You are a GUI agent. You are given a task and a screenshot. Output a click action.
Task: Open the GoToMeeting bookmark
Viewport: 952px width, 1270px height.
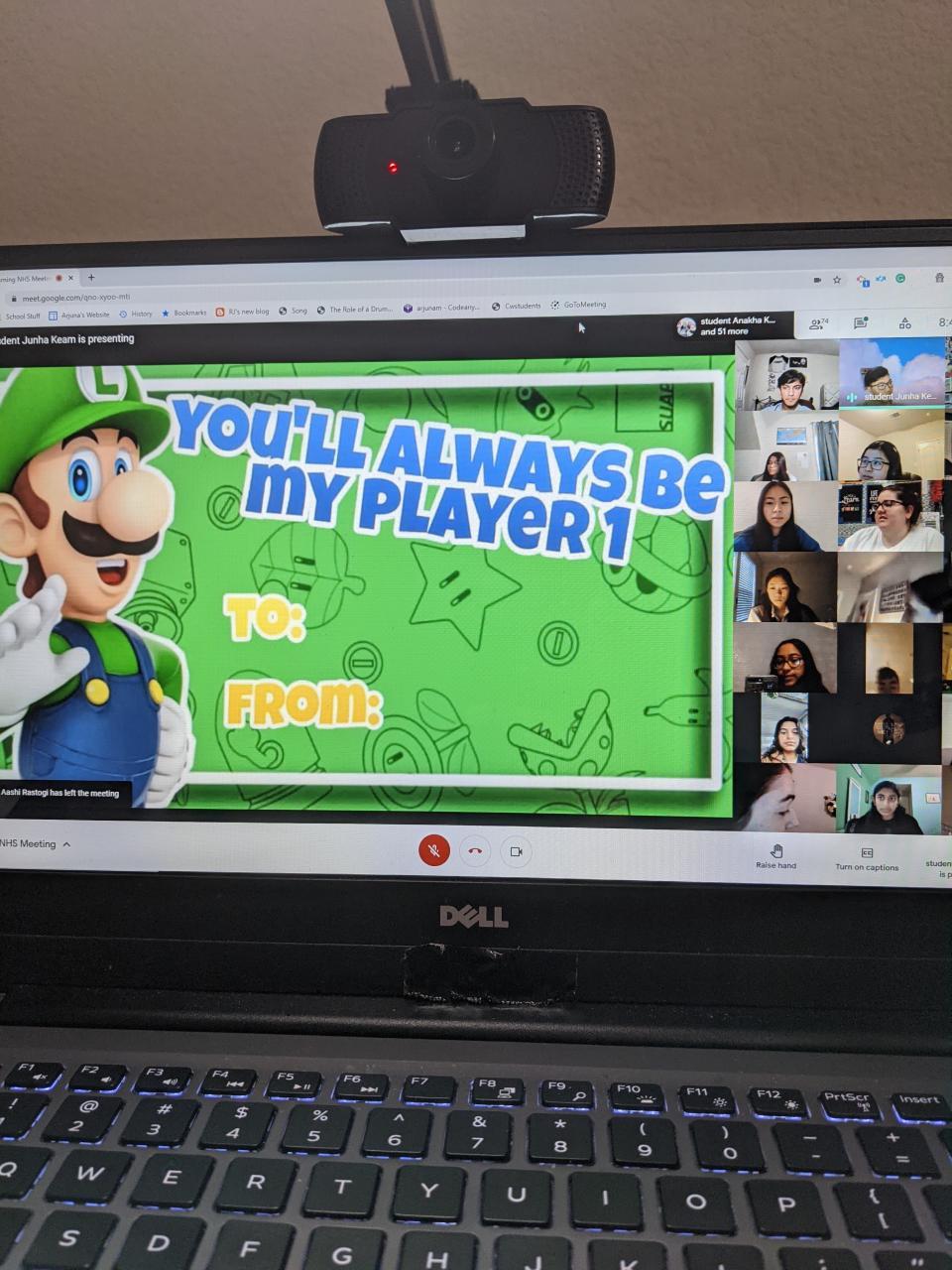[579, 305]
